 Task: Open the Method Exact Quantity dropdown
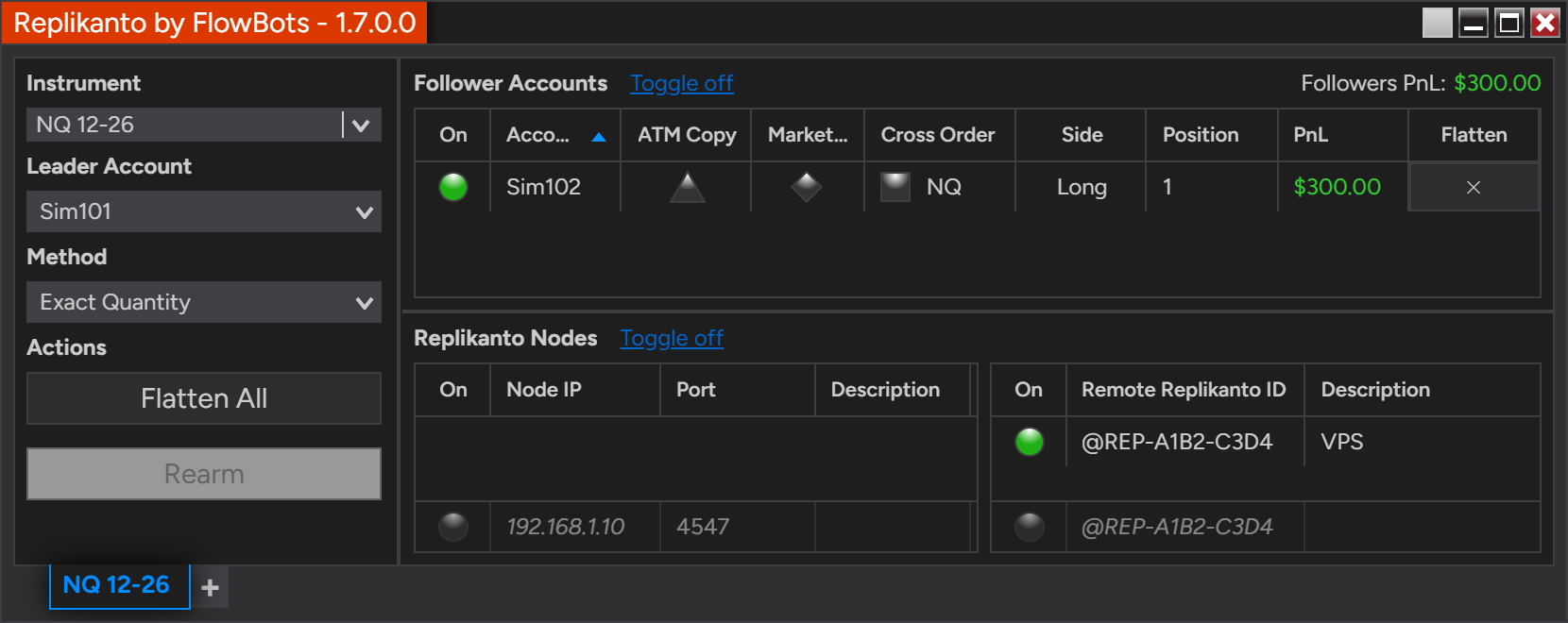coord(204,302)
